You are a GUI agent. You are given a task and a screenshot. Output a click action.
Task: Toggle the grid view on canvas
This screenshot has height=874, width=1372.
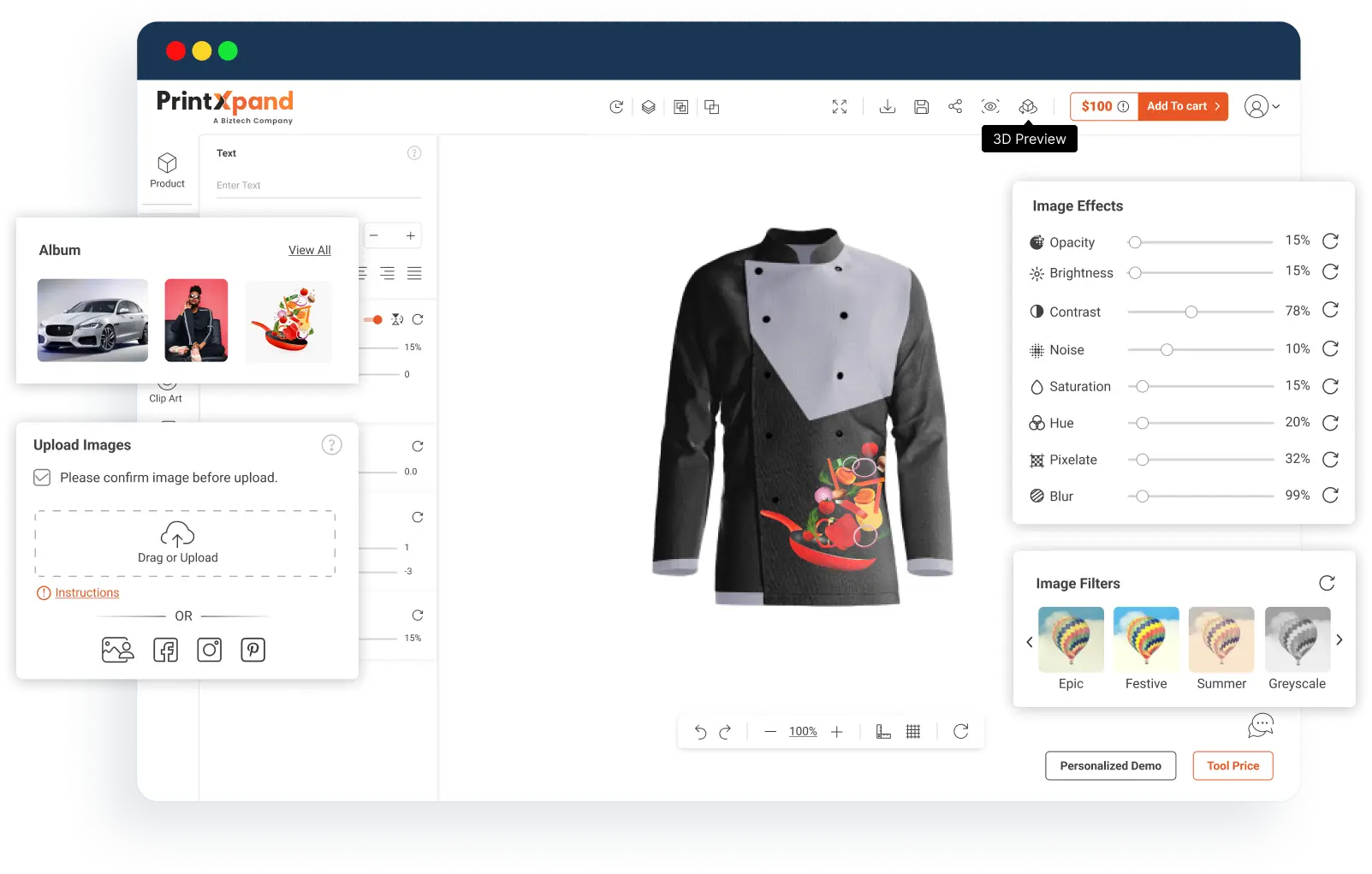point(913,732)
